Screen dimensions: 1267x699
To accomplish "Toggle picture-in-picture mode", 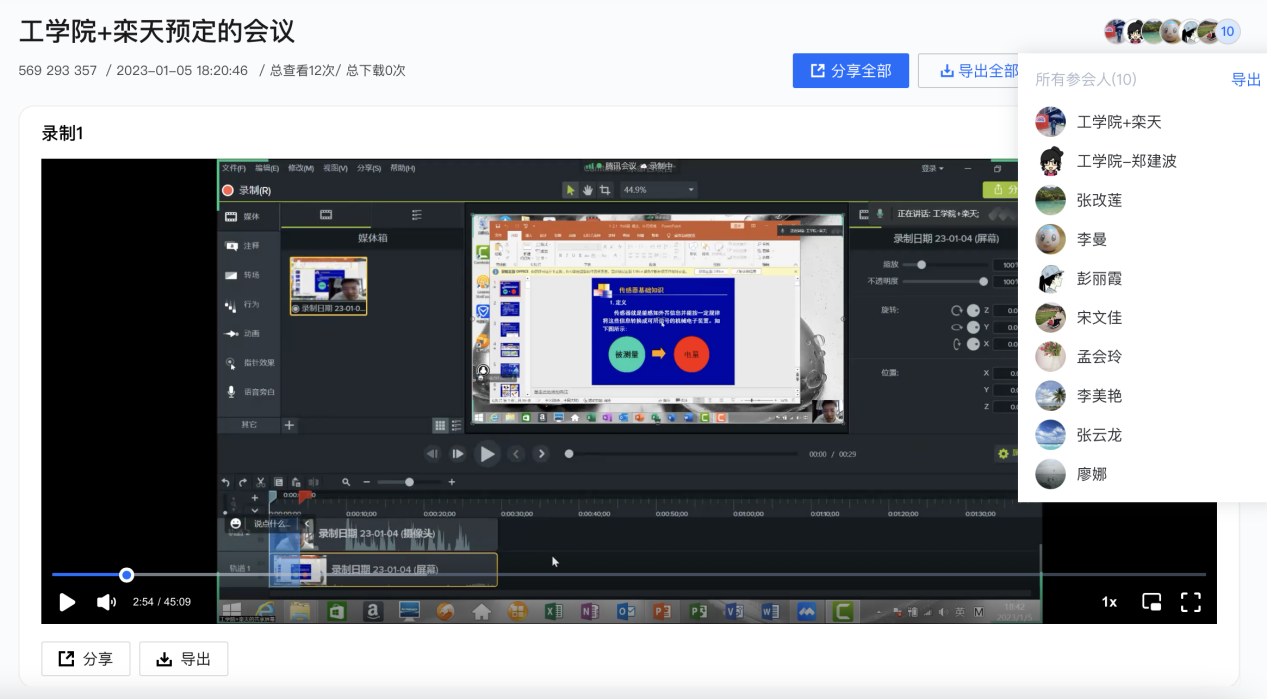I will pyautogui.click(x=1152, y=602).
